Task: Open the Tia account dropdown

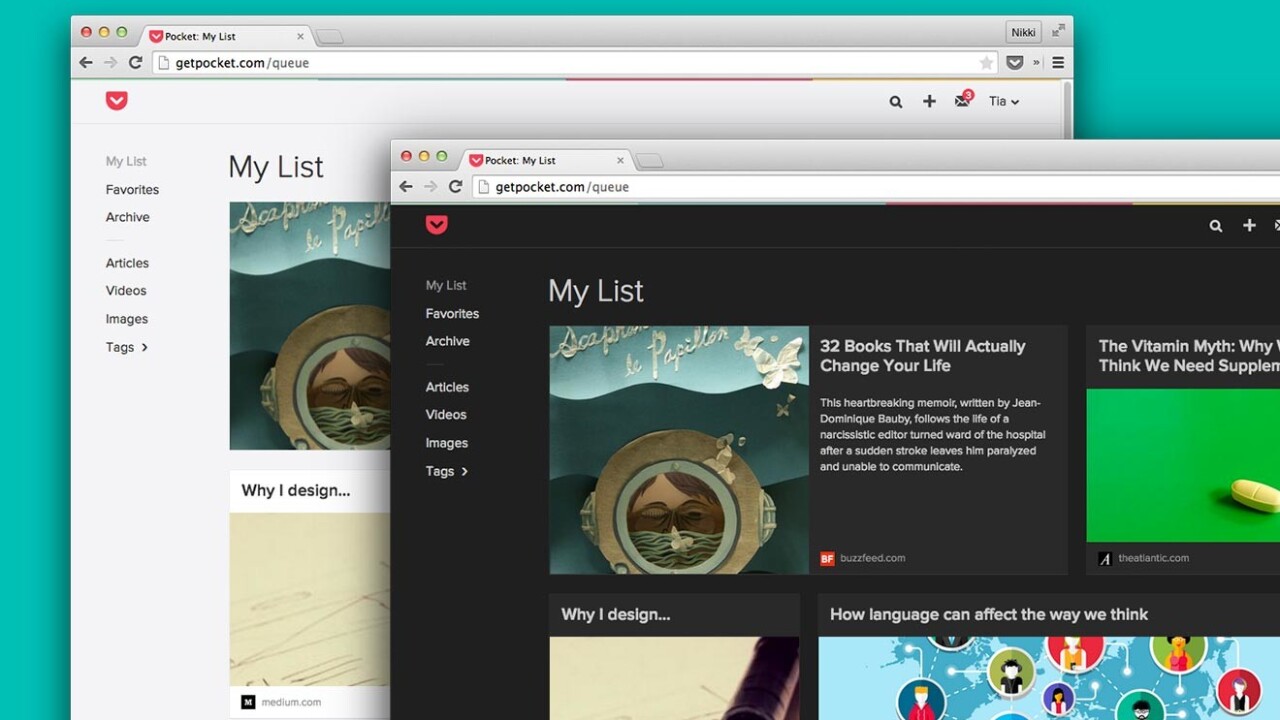Action: click(x=1003, y=101)
